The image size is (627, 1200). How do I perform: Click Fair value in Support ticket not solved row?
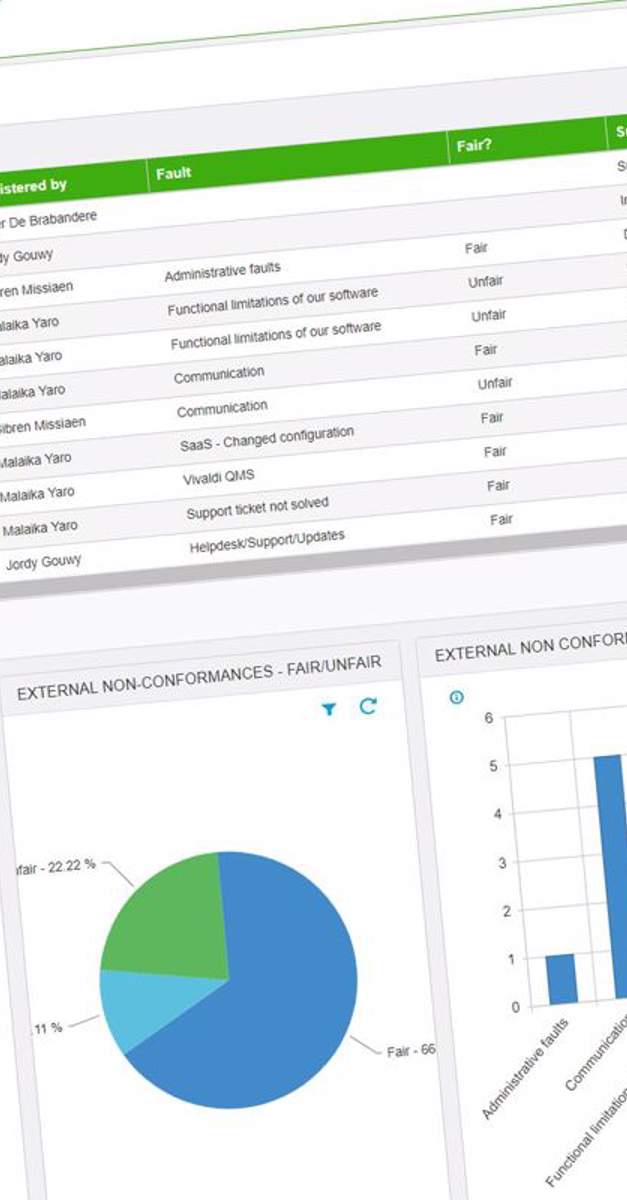click(x=499, y=486)
